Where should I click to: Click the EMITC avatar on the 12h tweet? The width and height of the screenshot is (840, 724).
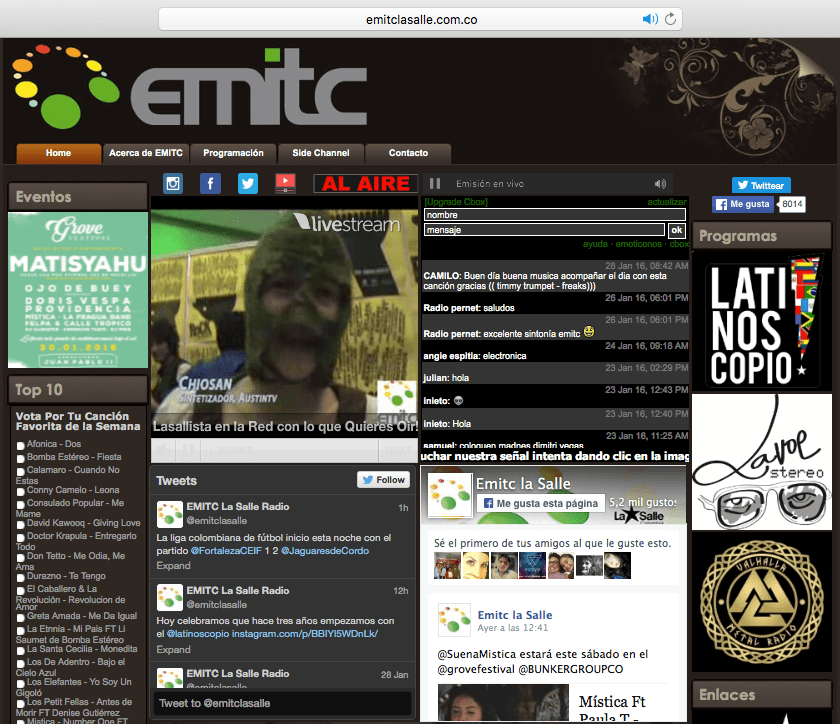click(170, 598)
